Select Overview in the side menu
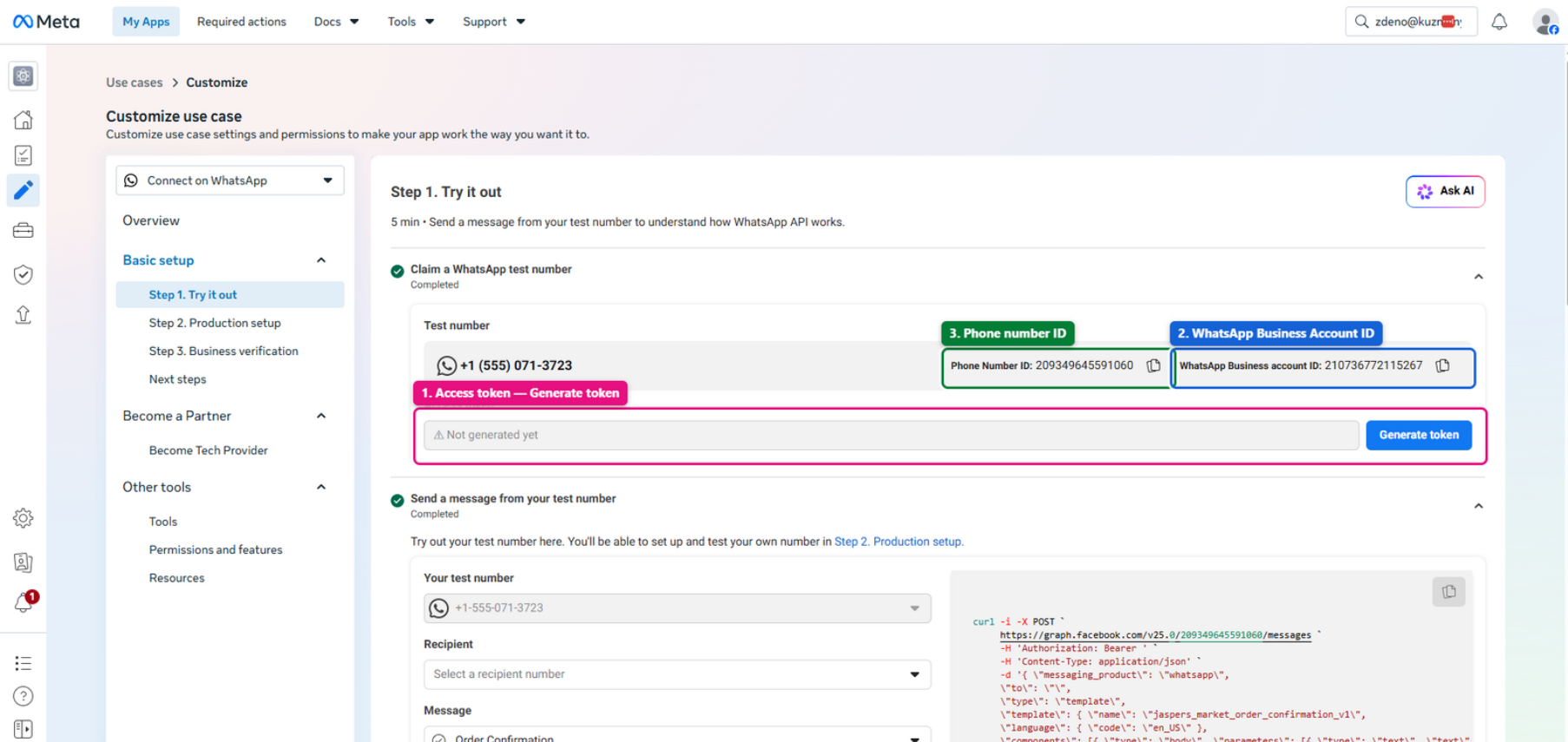The height and width of the screenshot is (742, 1568). tap(151, 220)
